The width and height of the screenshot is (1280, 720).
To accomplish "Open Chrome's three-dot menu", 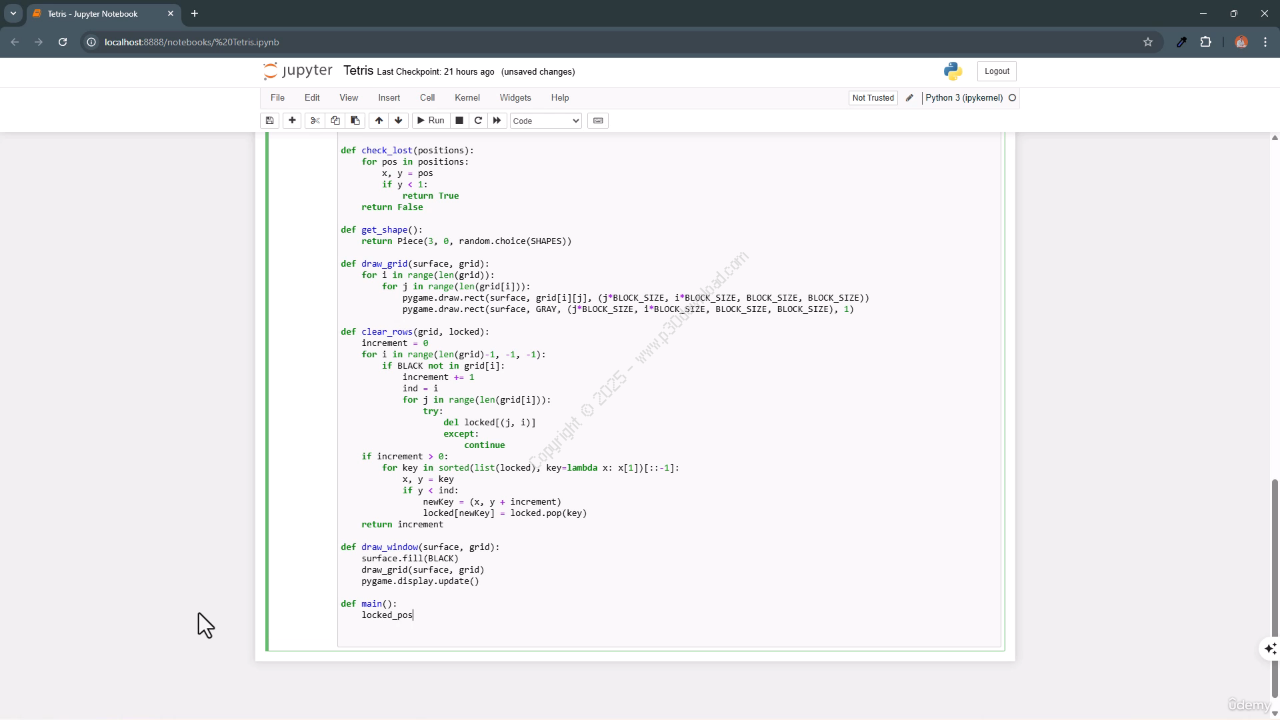I will 1265,42.
